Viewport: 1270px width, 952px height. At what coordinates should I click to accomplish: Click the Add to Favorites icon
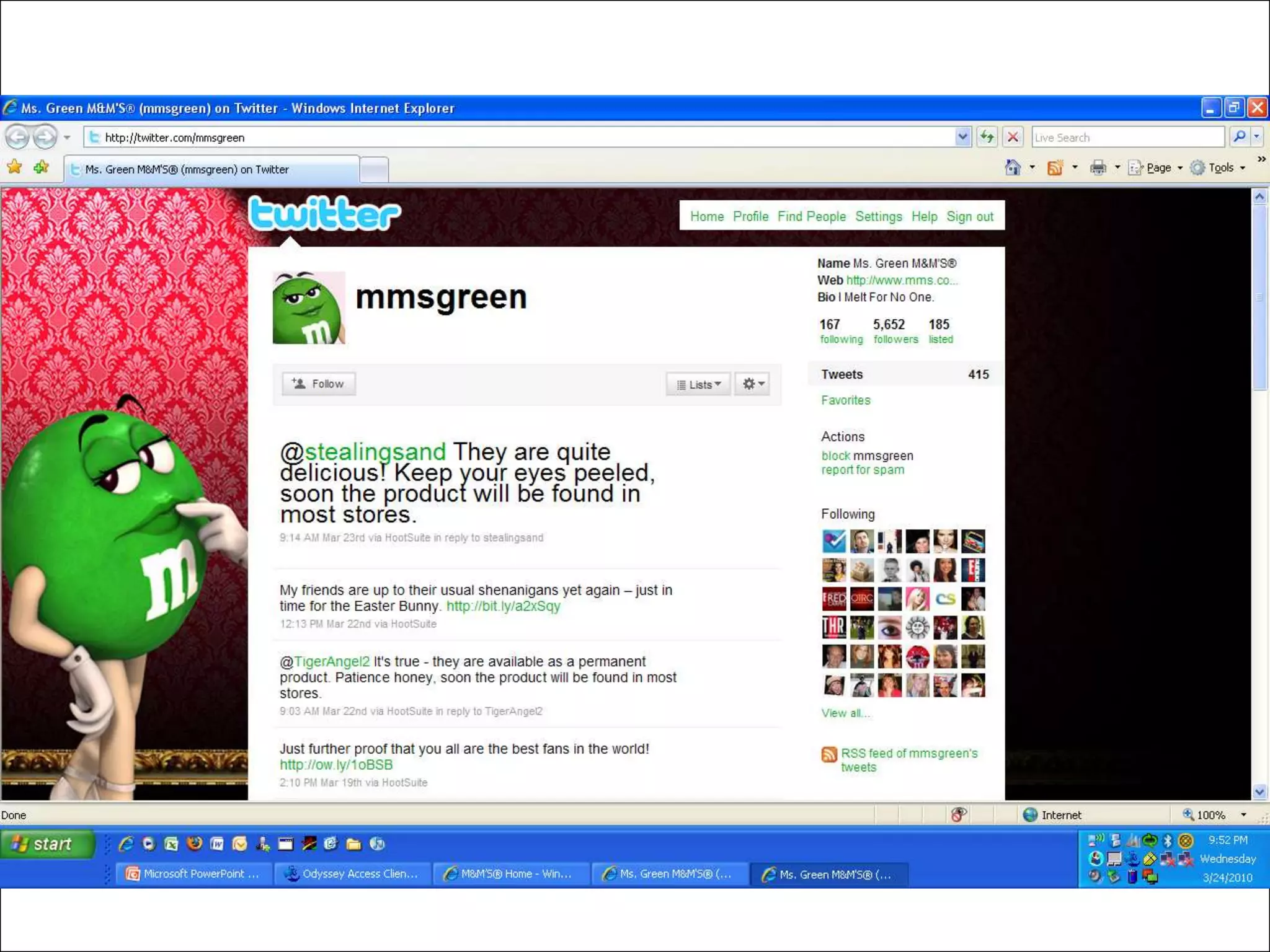[x=42, y=167]
